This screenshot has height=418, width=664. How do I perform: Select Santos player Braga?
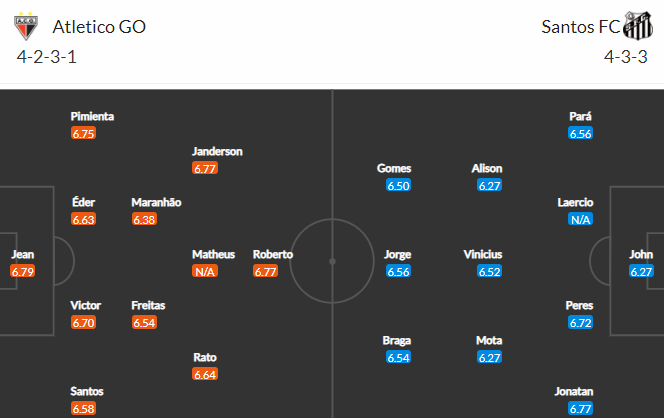398,340
